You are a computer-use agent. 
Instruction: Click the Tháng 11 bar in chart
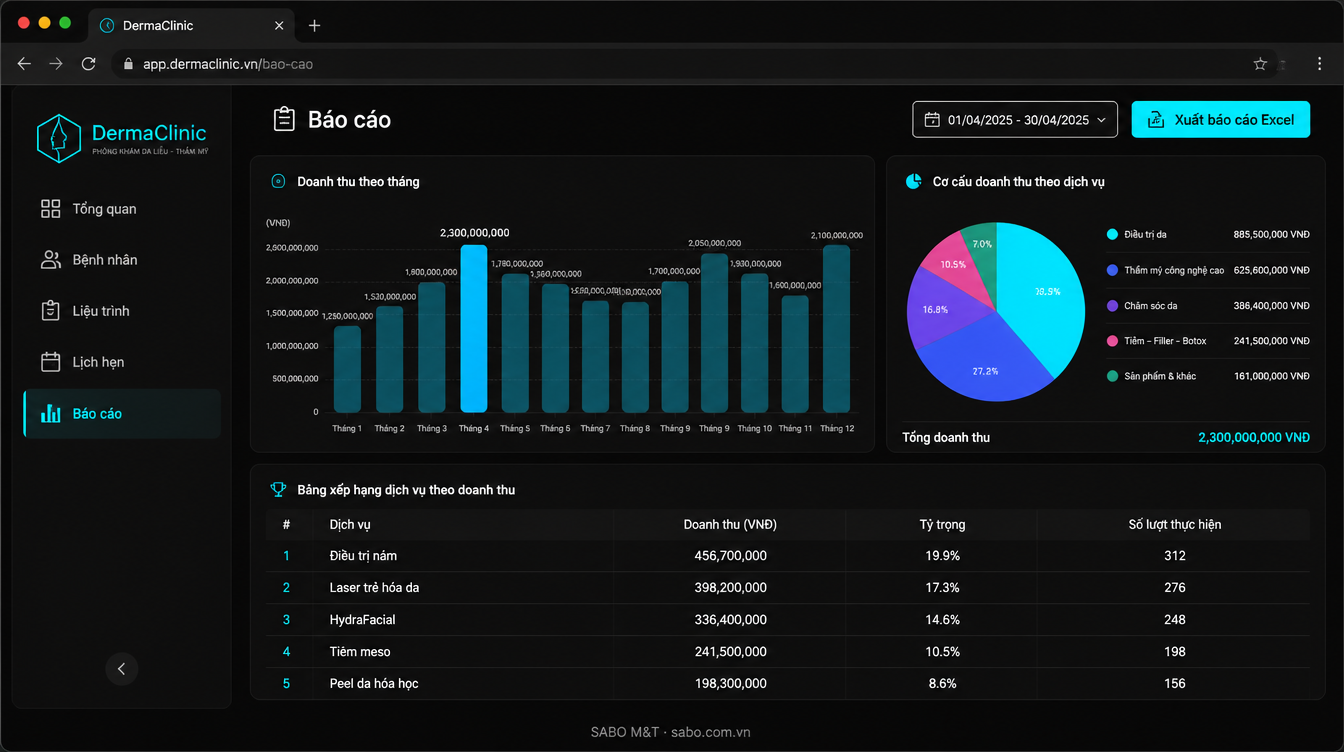tap(795, 354)
